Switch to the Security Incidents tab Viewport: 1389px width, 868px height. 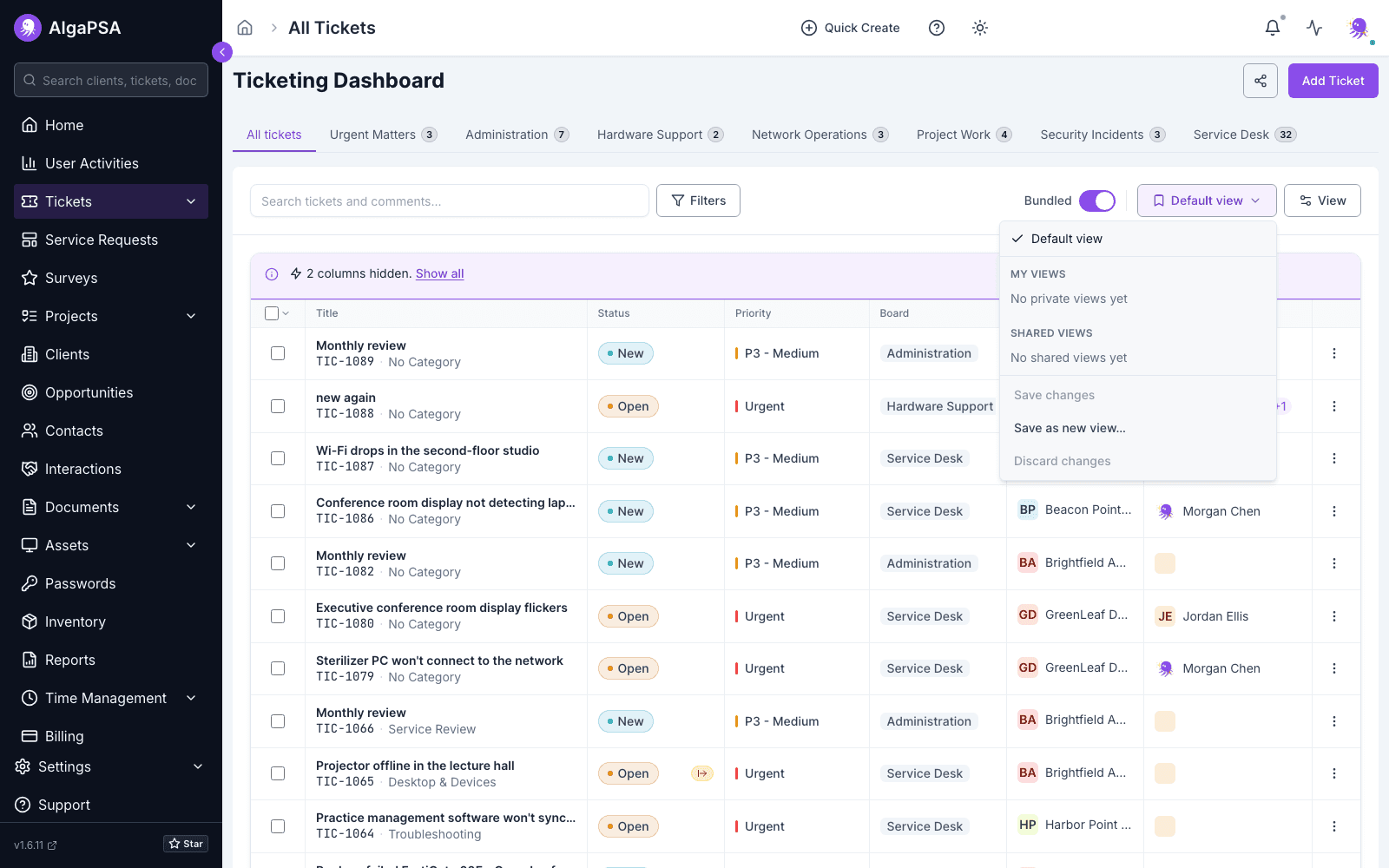point(1103,135)
